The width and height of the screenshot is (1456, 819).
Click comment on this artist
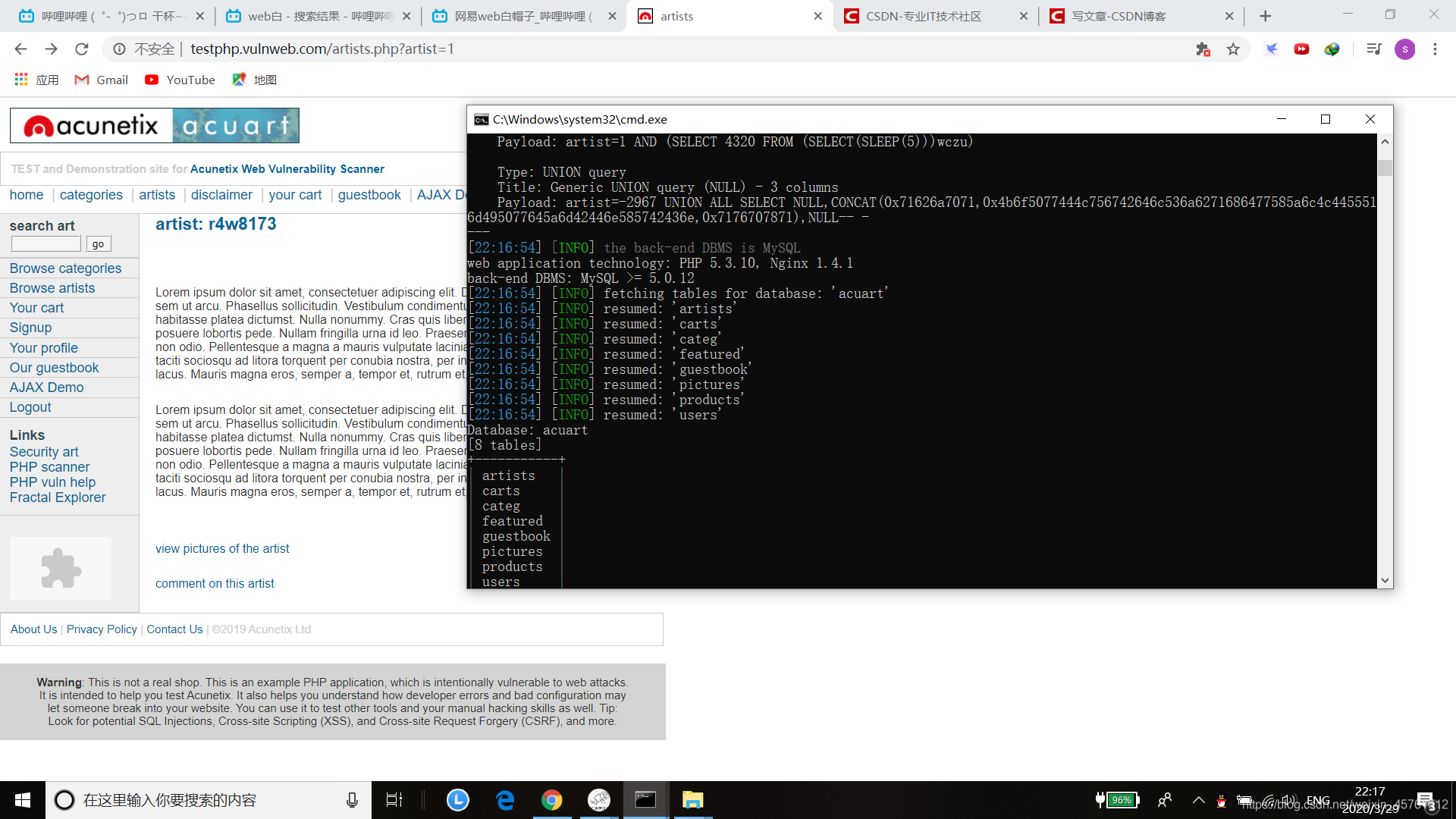(x=215, y=583)
